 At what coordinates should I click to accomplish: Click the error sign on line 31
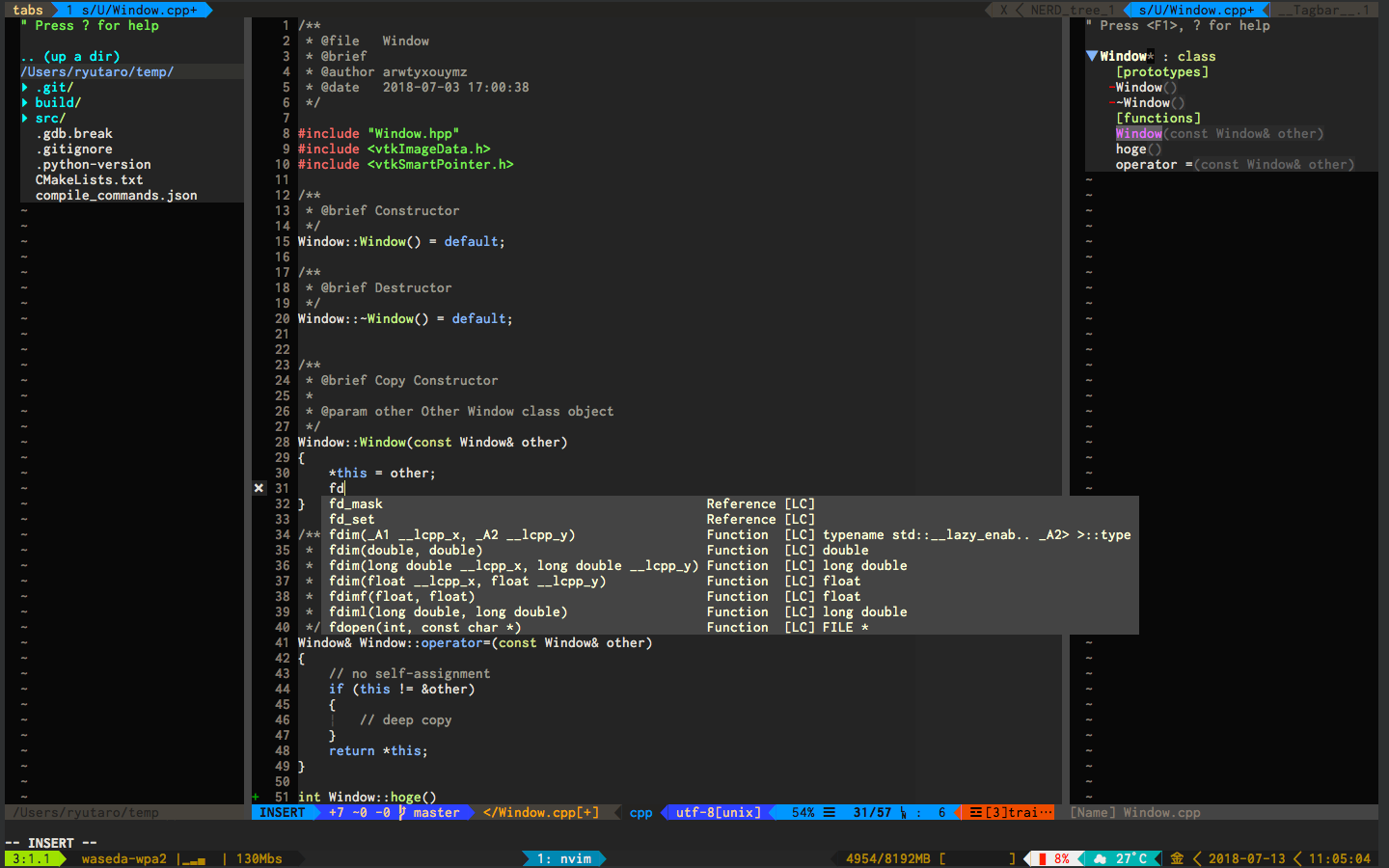(x=259, y=489)
